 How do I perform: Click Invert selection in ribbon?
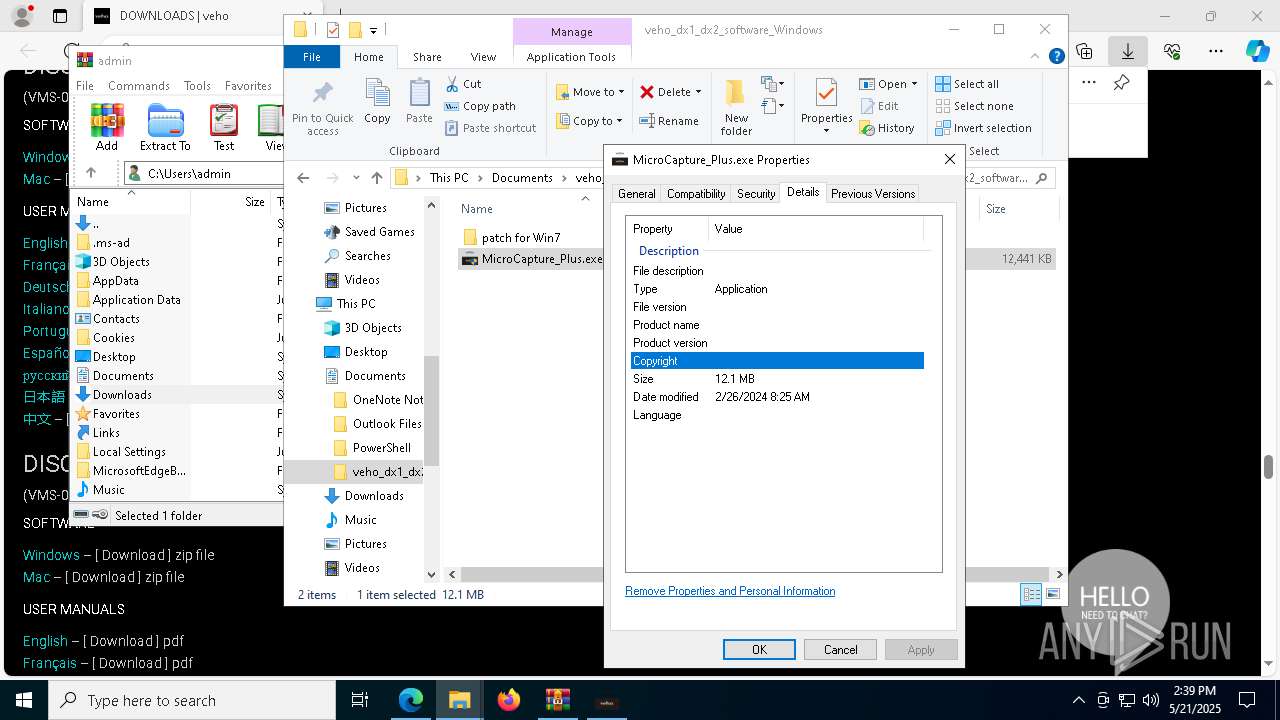(x=983, y=128)
